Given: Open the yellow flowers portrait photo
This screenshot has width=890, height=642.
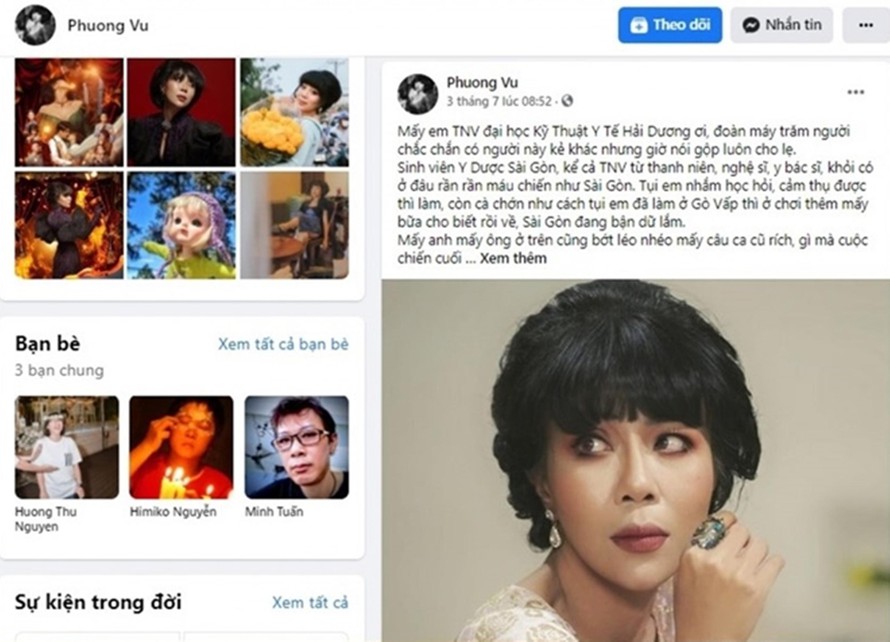Looking at the screenshot, I should [x=295, y=112].
